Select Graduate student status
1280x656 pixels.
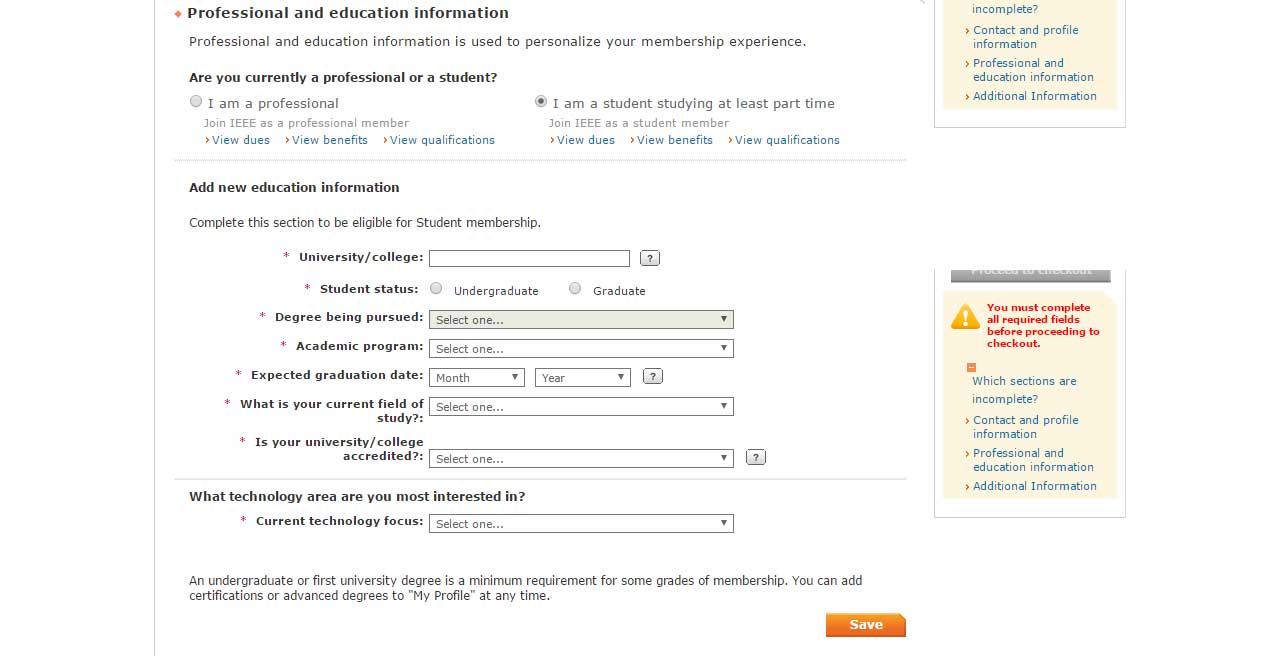point(575,289)
